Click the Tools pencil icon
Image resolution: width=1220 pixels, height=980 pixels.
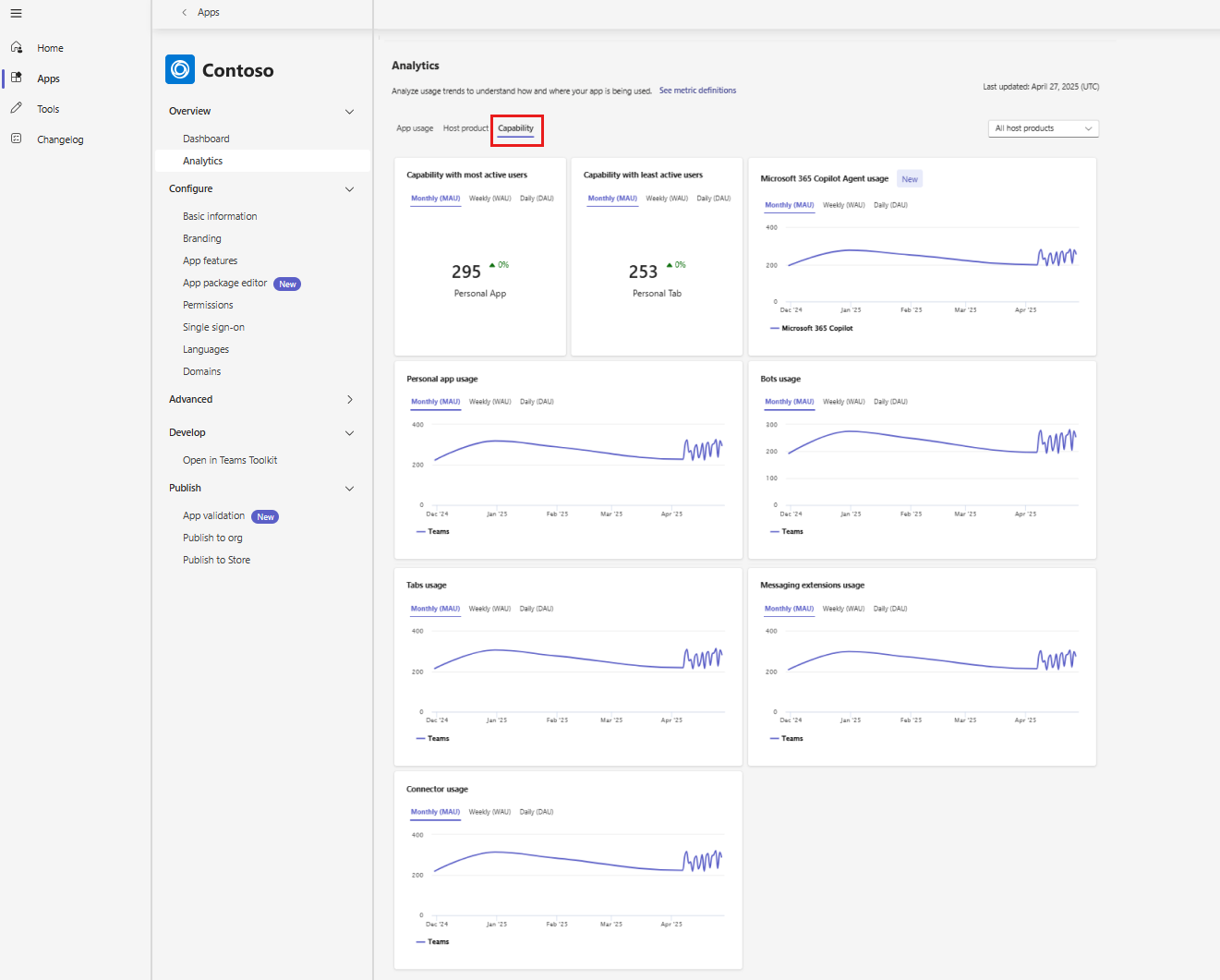pos(17,108)
